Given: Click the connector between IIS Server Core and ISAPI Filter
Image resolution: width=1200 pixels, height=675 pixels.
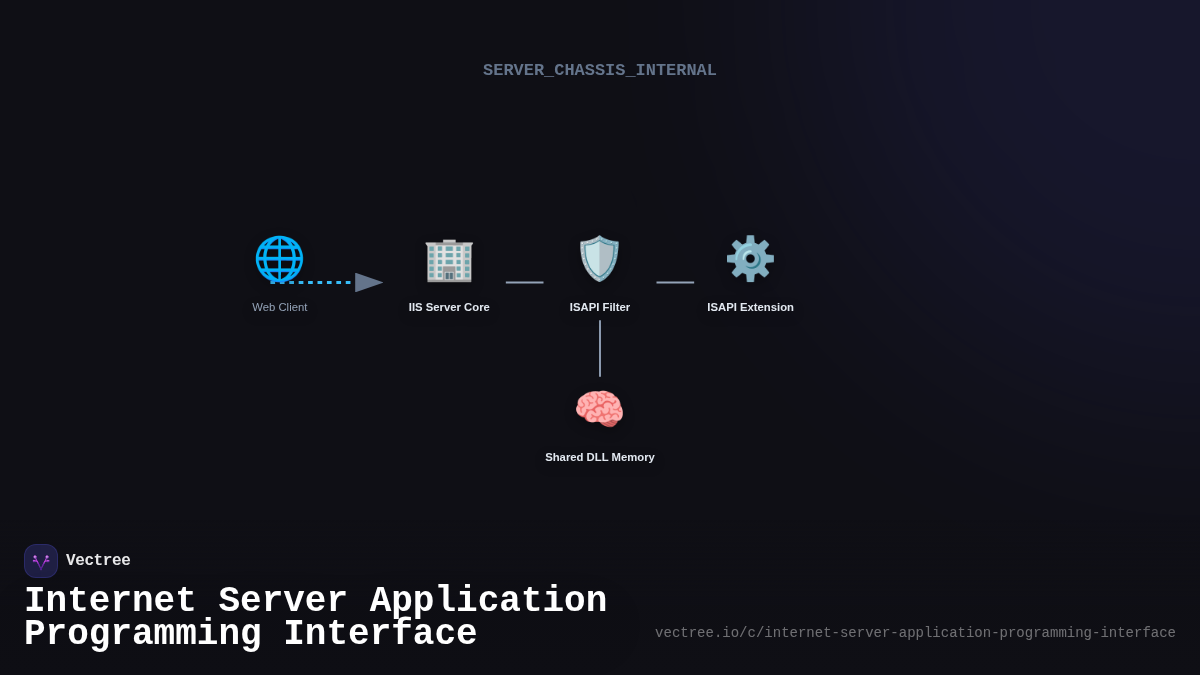Looking at the screenshot, I should pos(525,283).
